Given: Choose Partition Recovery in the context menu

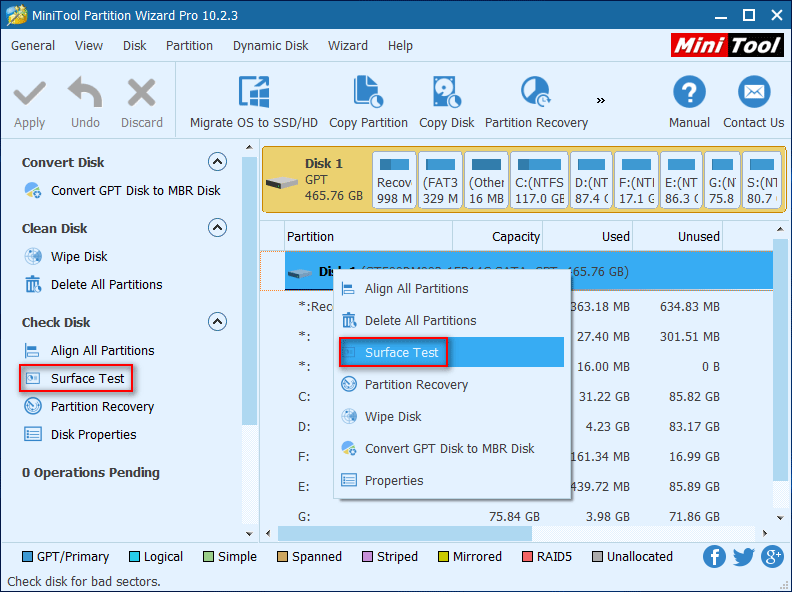Looking at the screenshot, I should pos(452,384).
